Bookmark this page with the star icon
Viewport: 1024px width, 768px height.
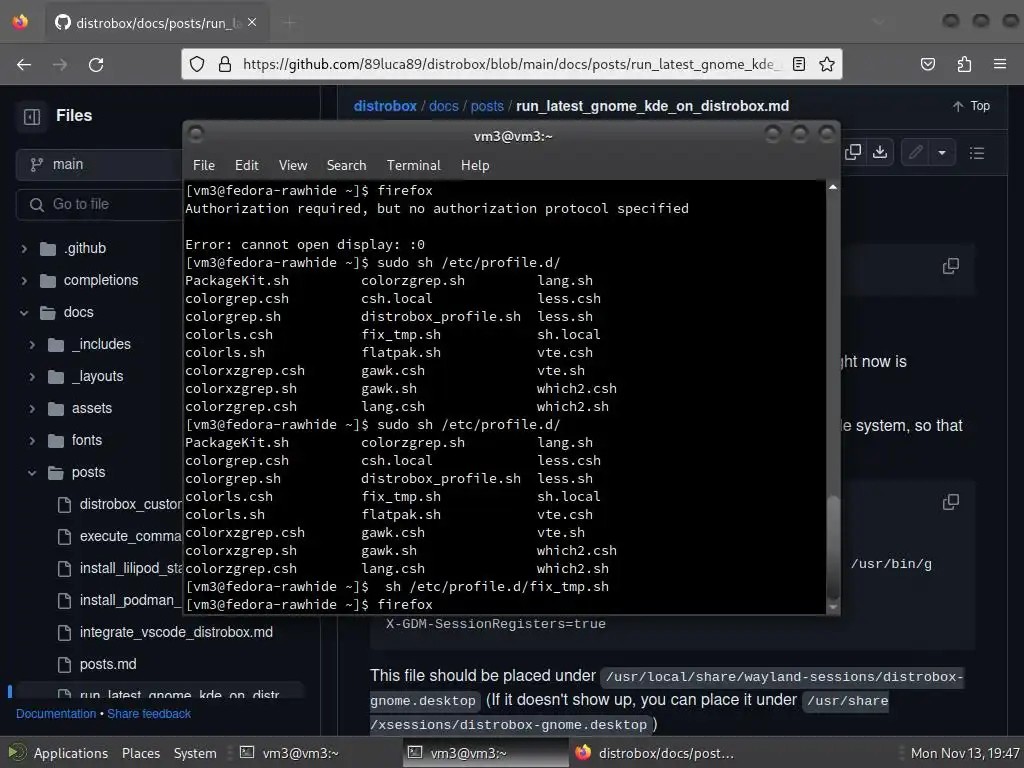827,64
